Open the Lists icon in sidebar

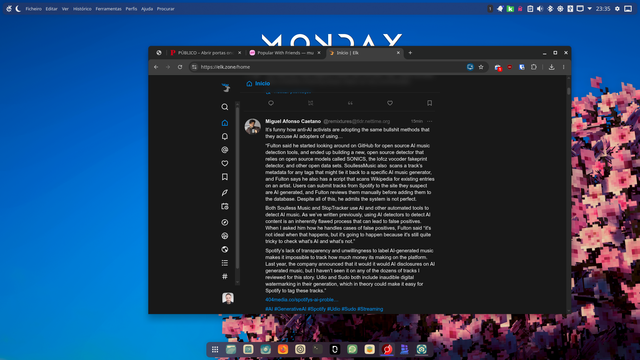click(x=224, y=263)
